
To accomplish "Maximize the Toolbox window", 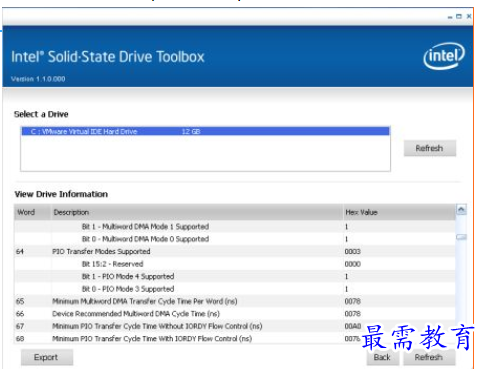I will point(459,16).
